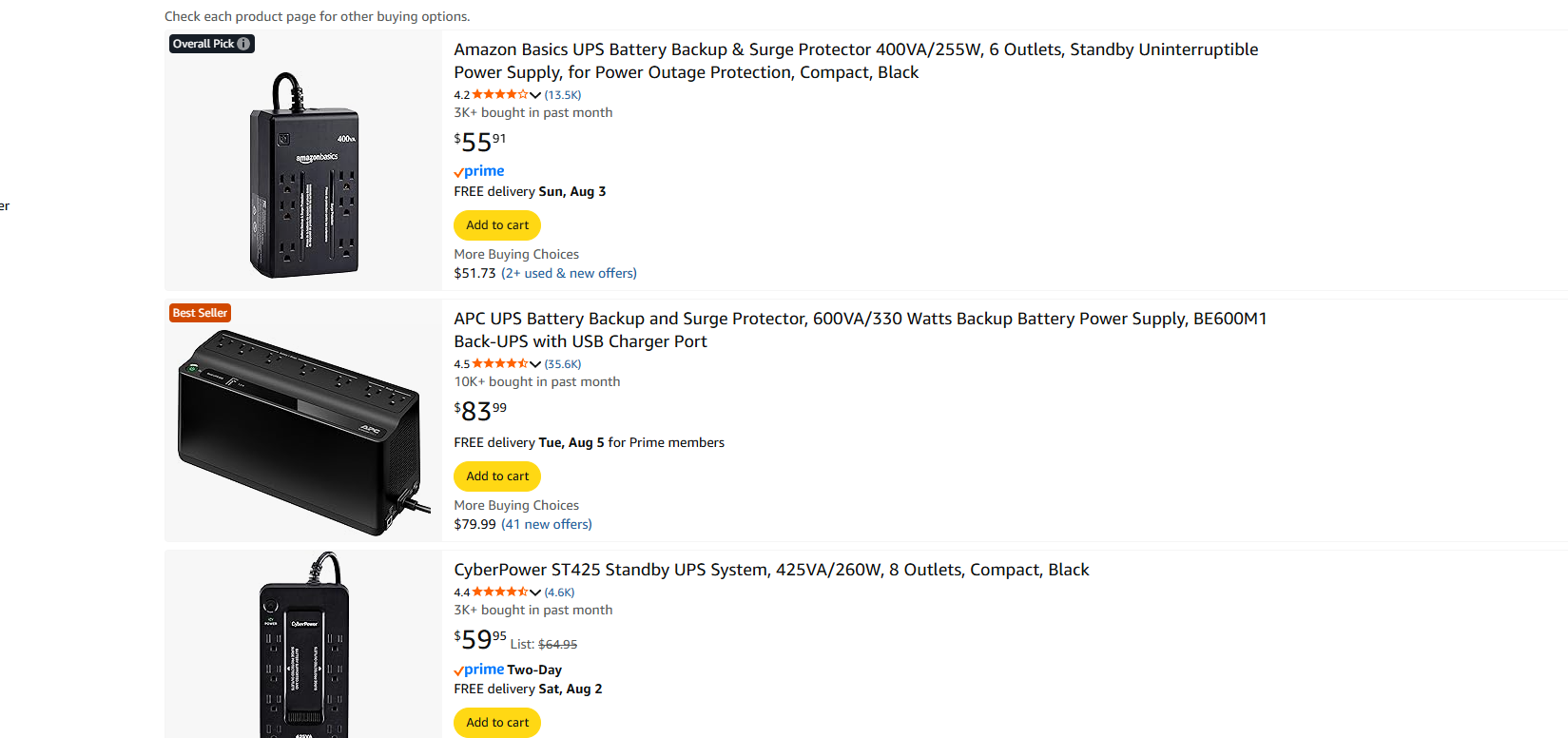Add APC BE600M1 UPS to cart
Viewport: 1568px width, 738px height.
point(497,476)
